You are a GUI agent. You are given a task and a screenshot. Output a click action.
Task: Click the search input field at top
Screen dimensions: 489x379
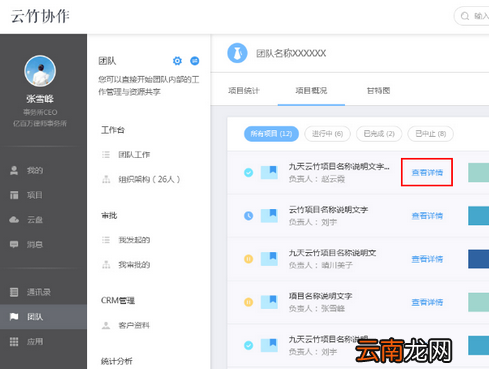click(471, 16)
